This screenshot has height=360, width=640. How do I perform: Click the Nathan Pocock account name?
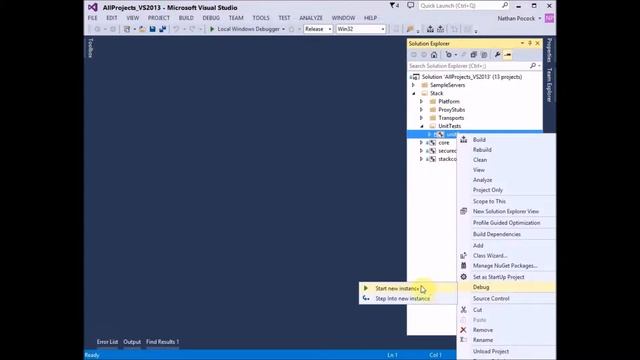coord(516,18)
